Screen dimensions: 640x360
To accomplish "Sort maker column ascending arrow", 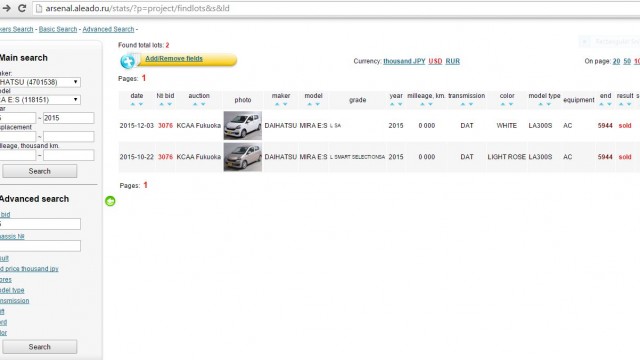I will point(277,104).
